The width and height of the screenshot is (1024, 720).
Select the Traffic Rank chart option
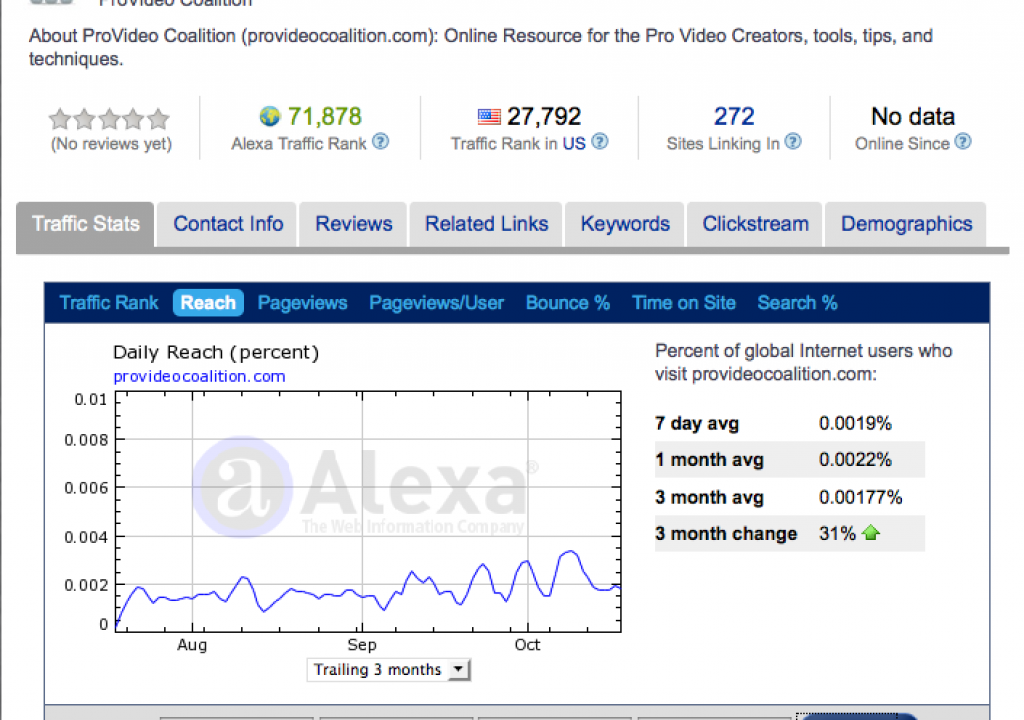pyautogui.click(x=109, y=303)
